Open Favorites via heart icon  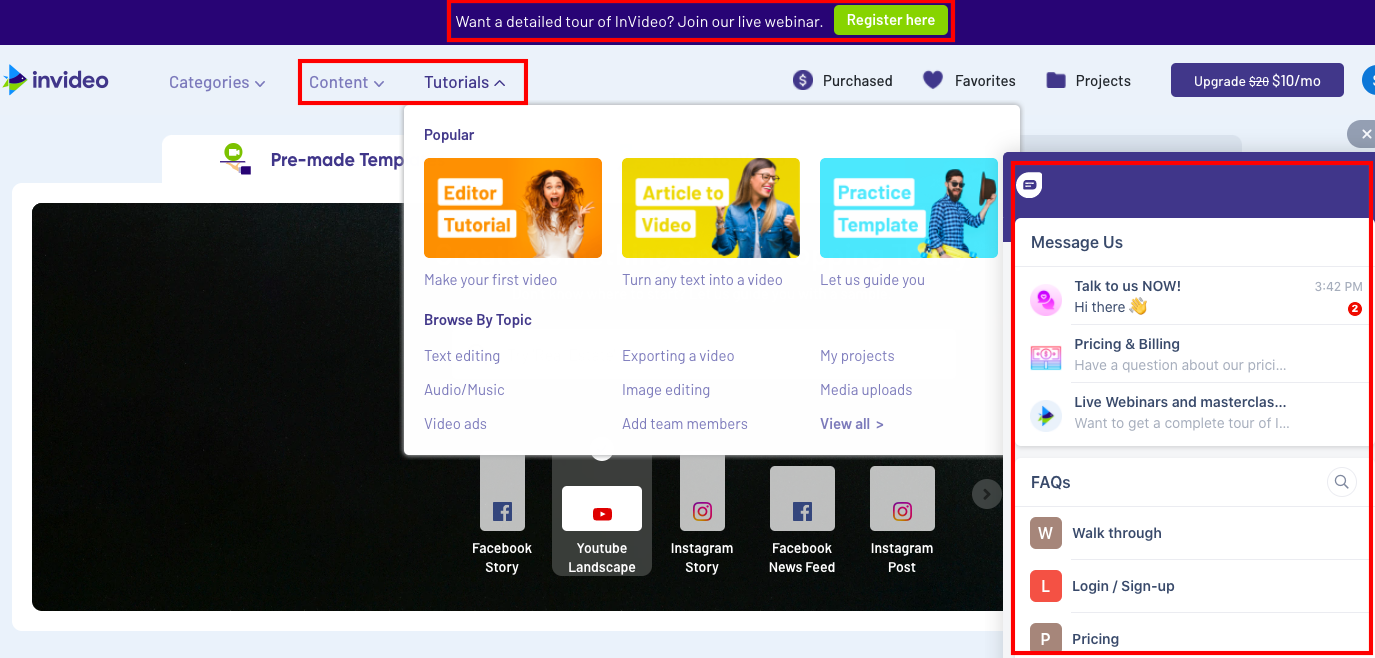pyautogui.click(x=933, y=81)
